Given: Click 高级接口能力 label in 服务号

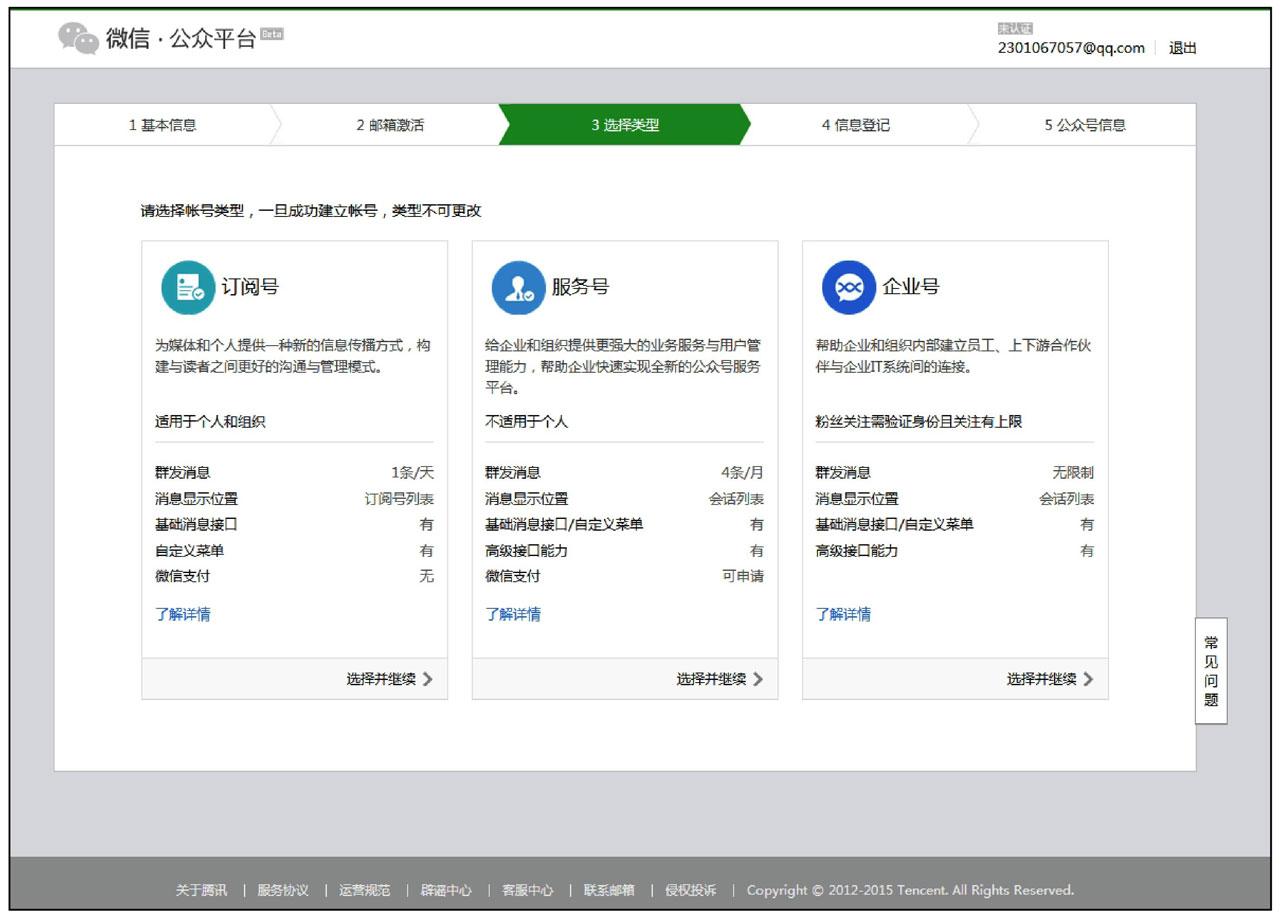Looking at the screenshot, I should click(x=526, y=551).
